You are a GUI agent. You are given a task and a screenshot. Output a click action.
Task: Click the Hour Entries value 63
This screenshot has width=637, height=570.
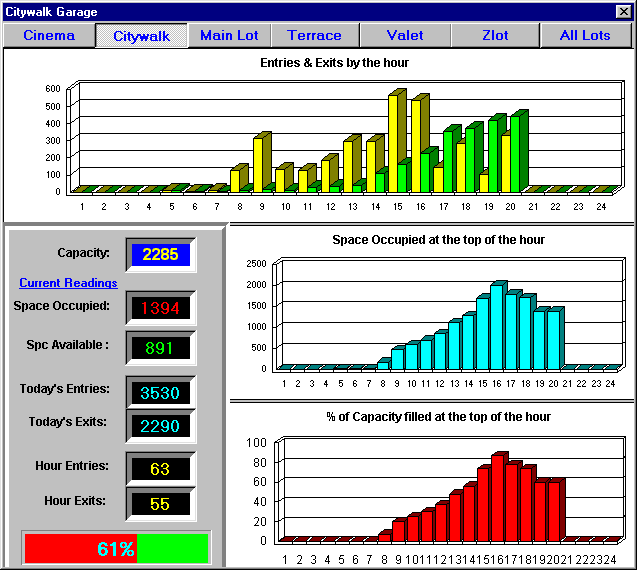point(160,469)
